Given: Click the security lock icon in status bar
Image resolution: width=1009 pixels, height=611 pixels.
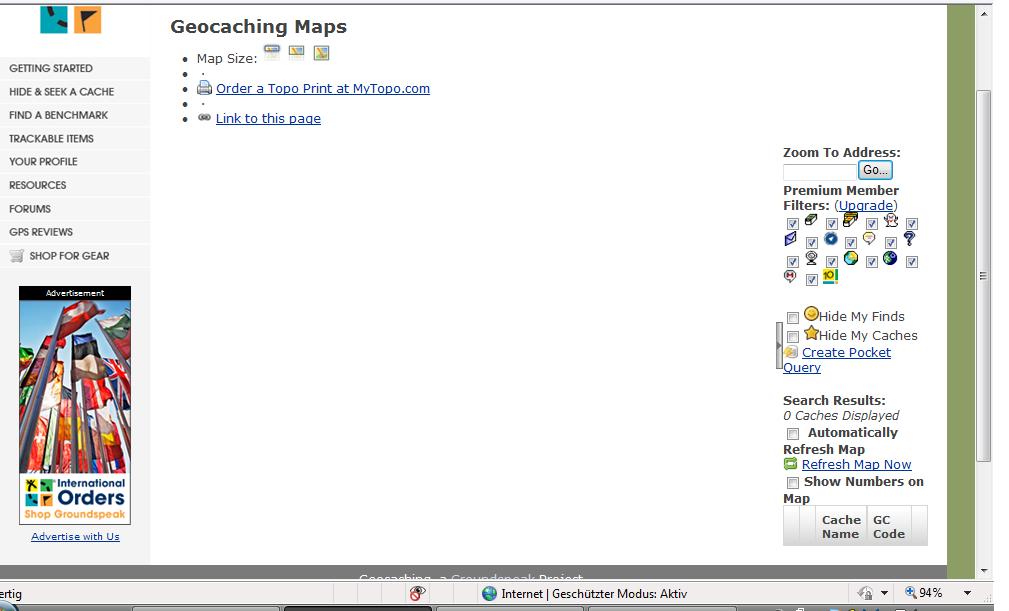Looking at the screenshot, I should pos(866,593).
